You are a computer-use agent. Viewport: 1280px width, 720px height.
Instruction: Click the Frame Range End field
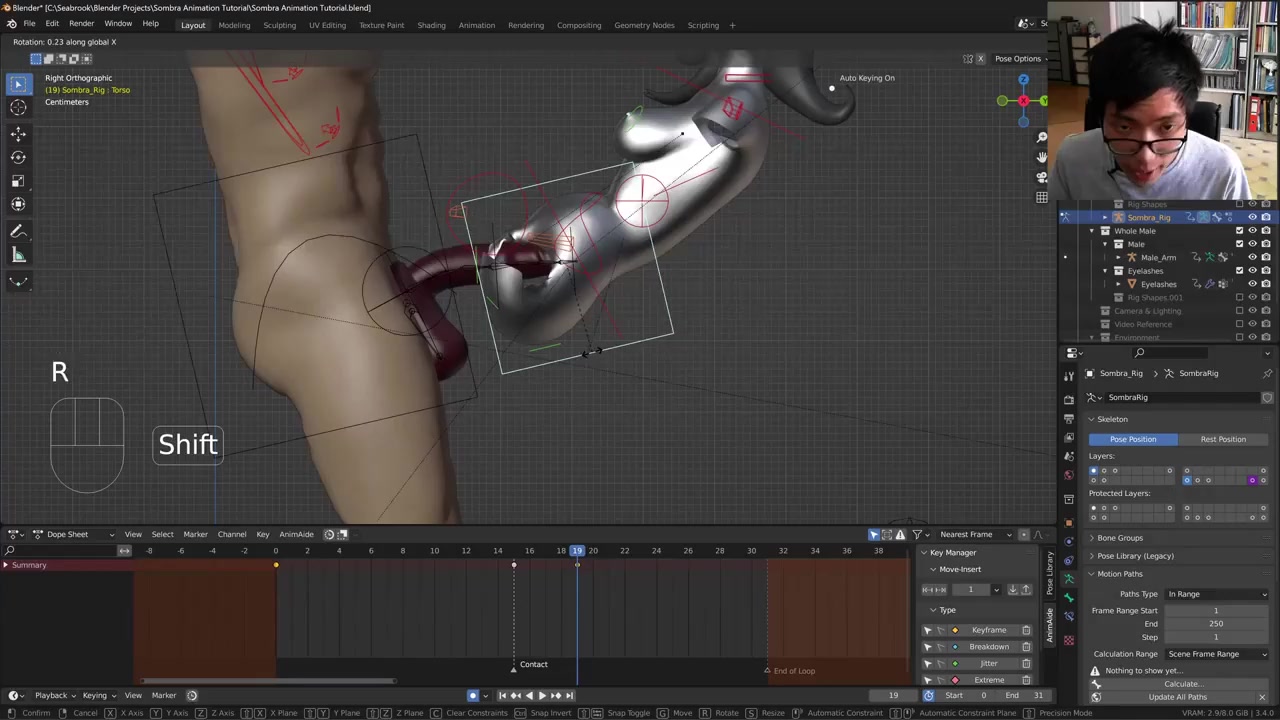[1216, 624]
